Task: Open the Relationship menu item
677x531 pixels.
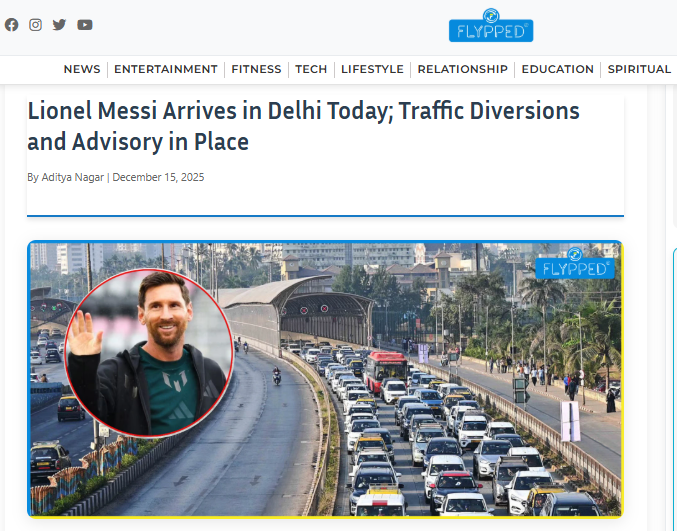Action: click(x=462, y=69)
